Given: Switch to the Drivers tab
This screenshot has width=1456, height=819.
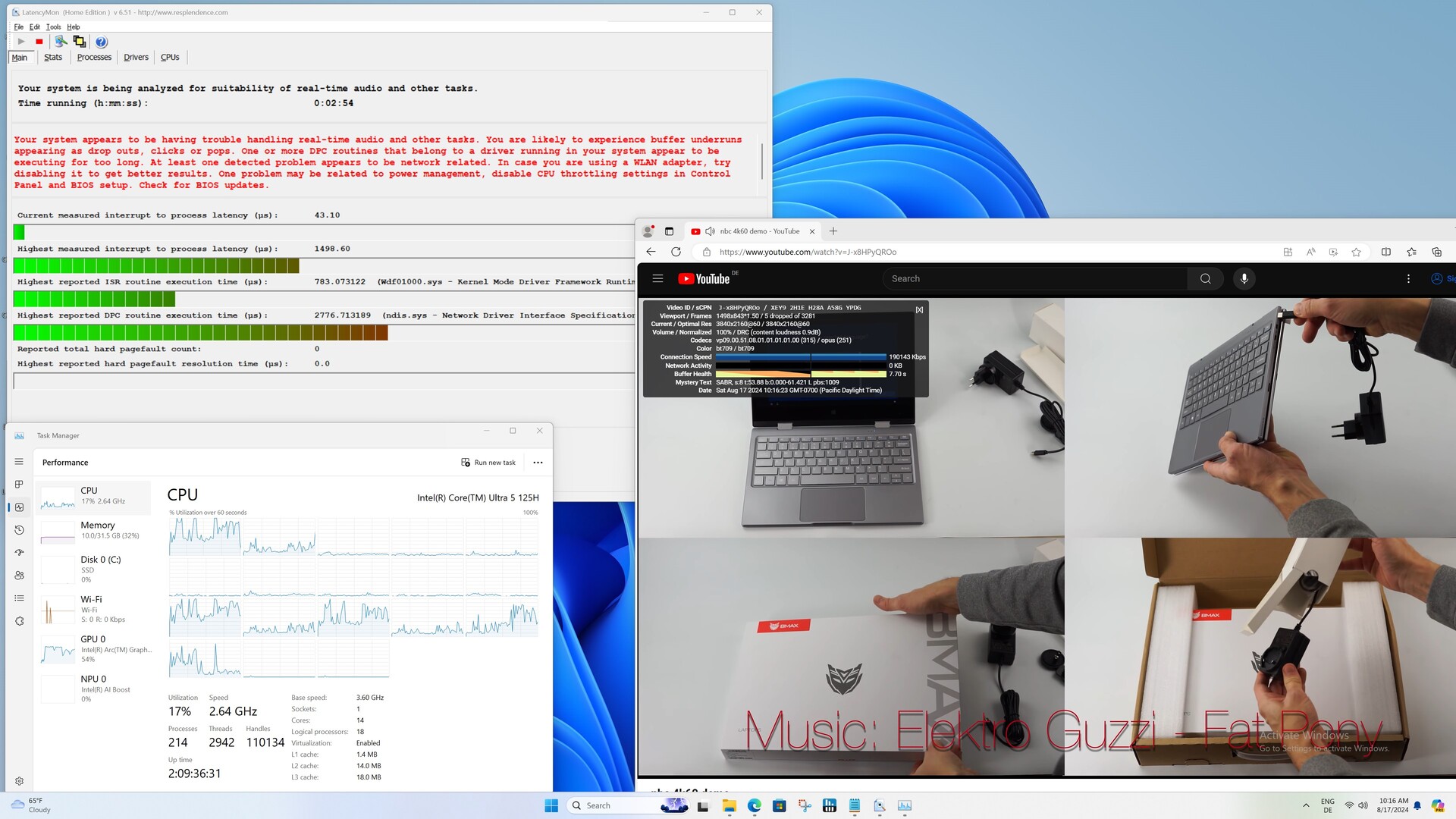Looking at the screenshot, I should click(x=136, y=57).
